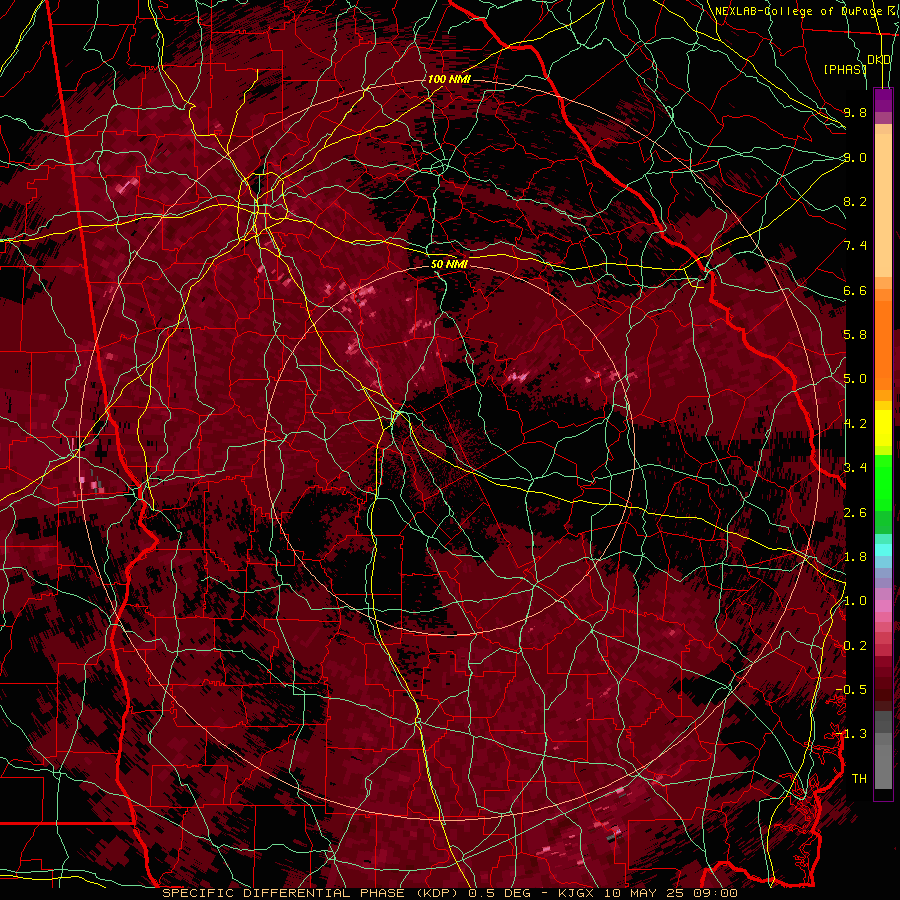Click the TH label on the legend

pos(859,779)
